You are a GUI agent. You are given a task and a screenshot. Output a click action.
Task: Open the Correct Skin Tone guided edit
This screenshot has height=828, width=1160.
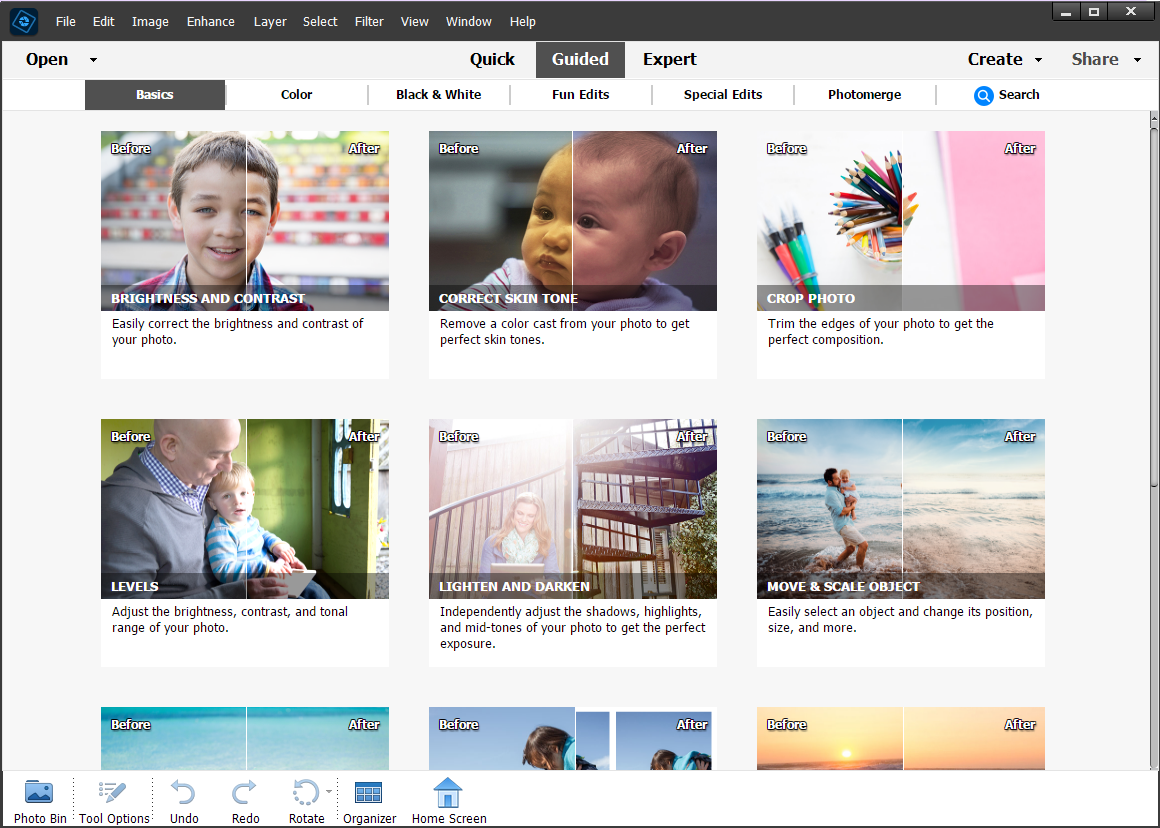click(x=572, y=220)
